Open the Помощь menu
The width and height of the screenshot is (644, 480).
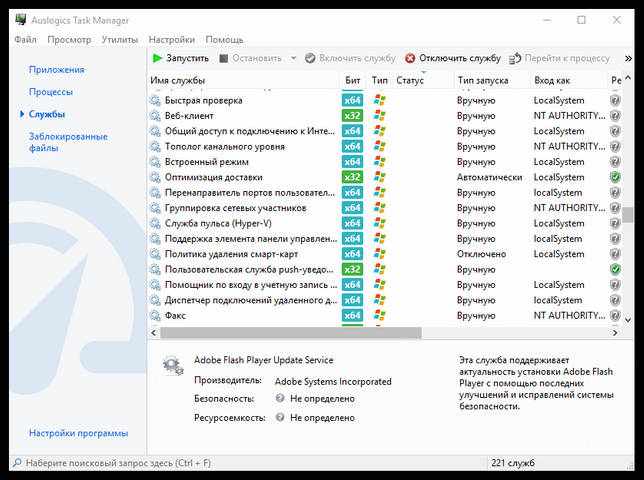pyautogui.click(x=224, y=40)
